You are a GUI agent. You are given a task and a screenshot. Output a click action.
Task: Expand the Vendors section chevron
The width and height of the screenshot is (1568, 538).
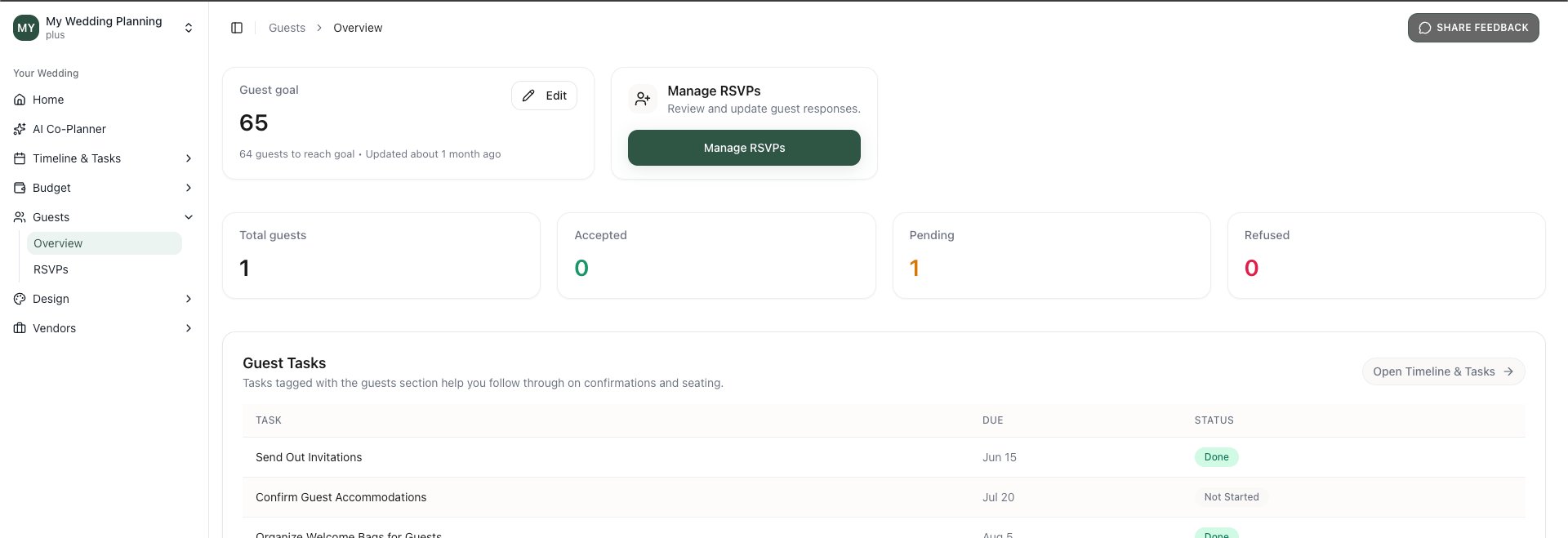click(189, 328)
